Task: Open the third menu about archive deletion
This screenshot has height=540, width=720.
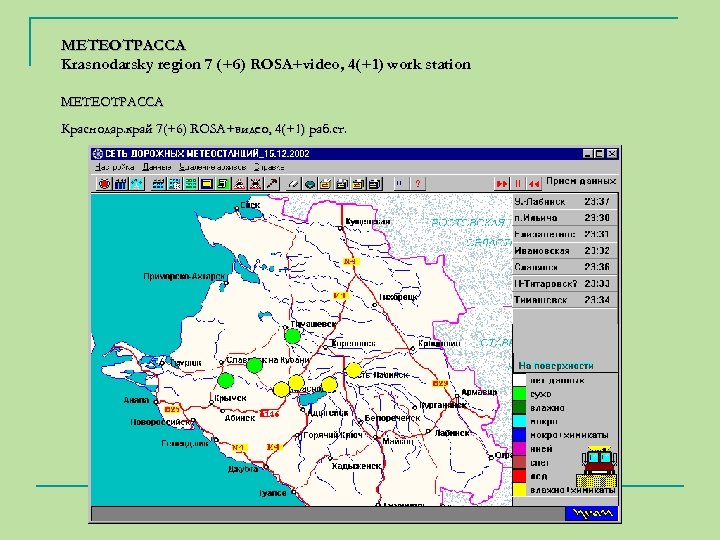Action: click(x=212, y=167)
